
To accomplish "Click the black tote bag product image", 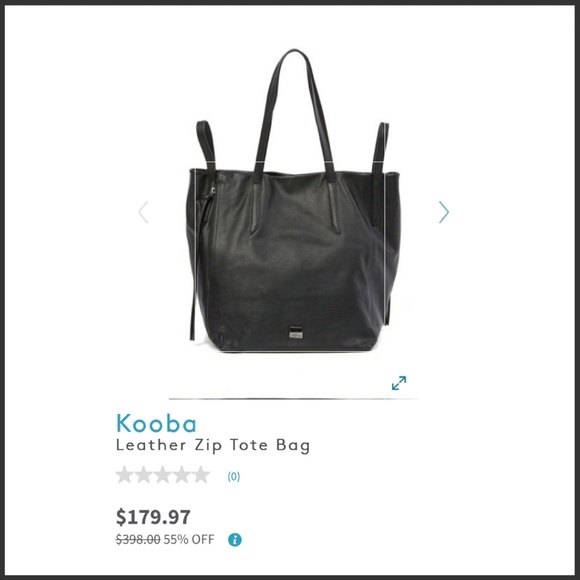I will pos(293,200).
